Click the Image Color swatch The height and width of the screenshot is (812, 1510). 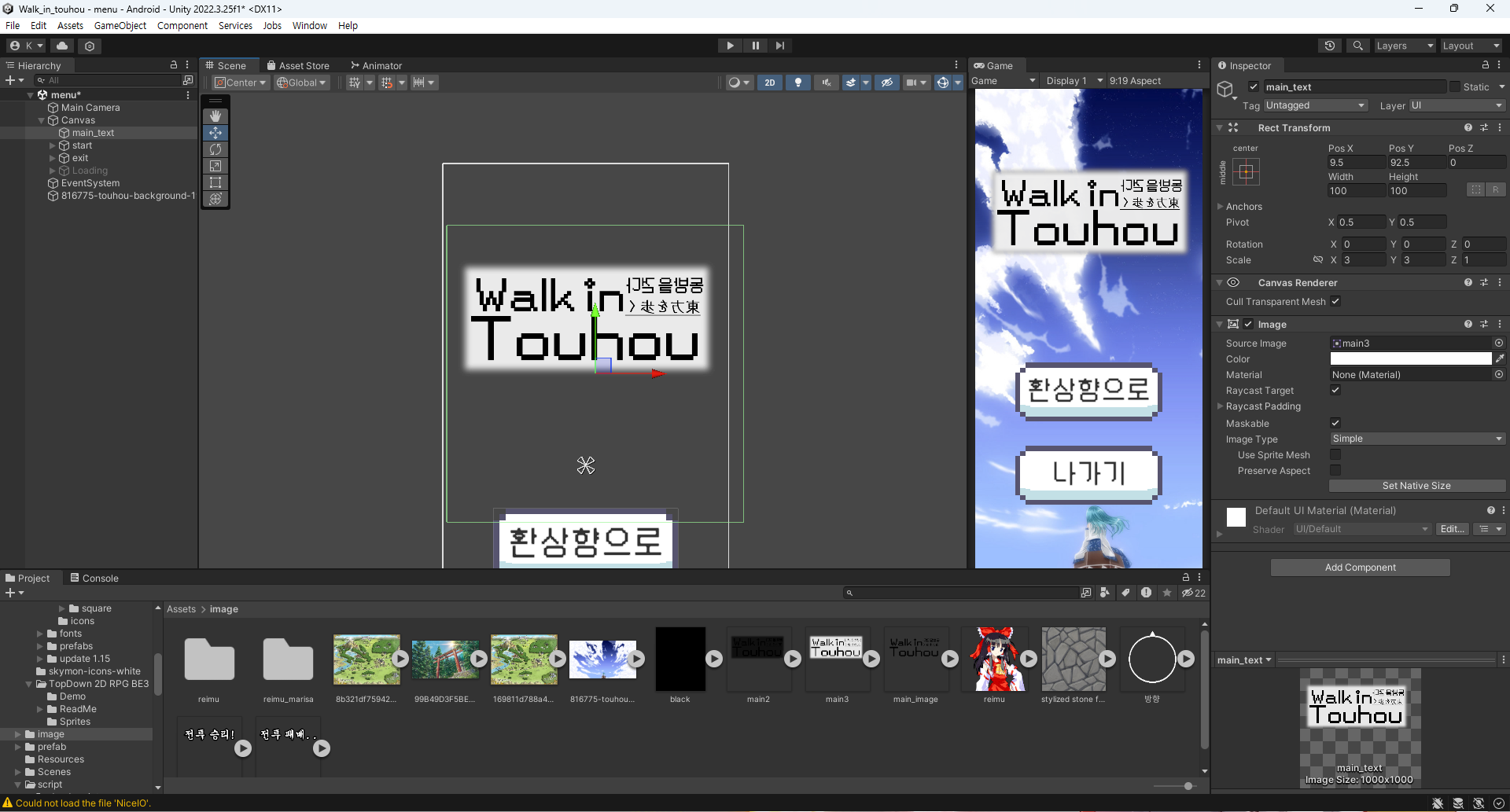click(1411, 358)
